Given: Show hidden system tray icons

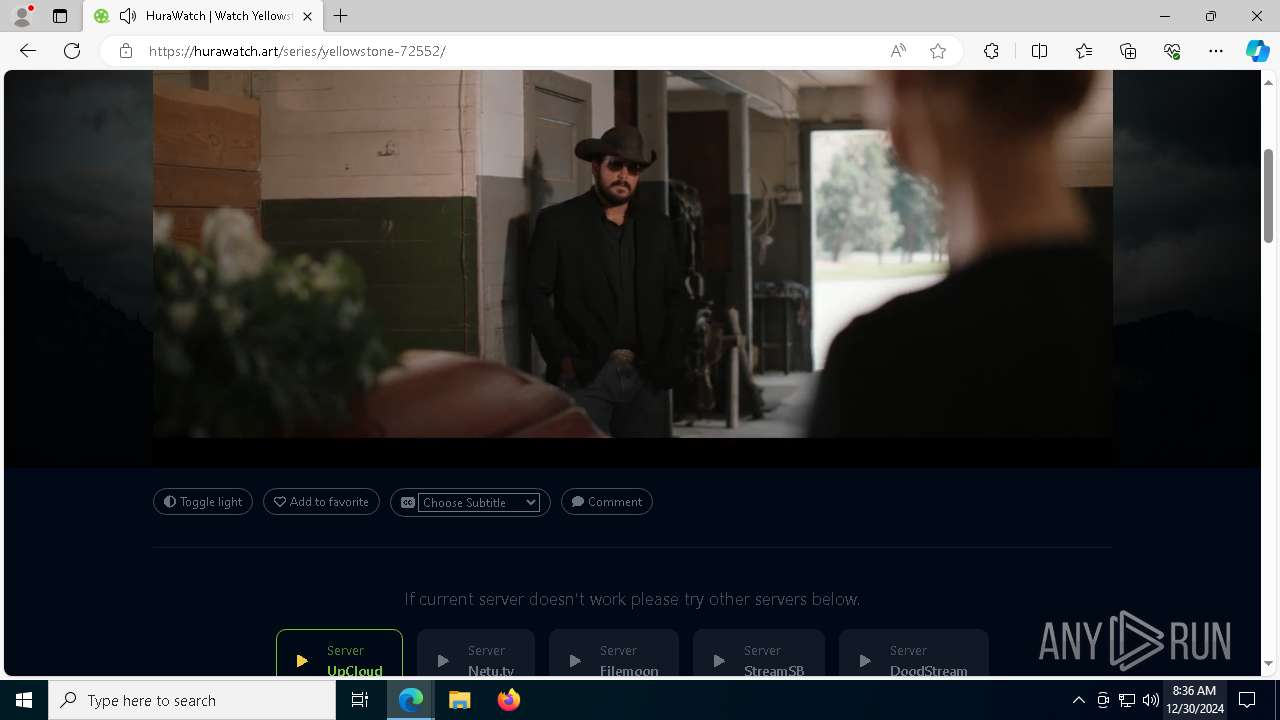Looking at the screenshot, I should click(1078, 700).
